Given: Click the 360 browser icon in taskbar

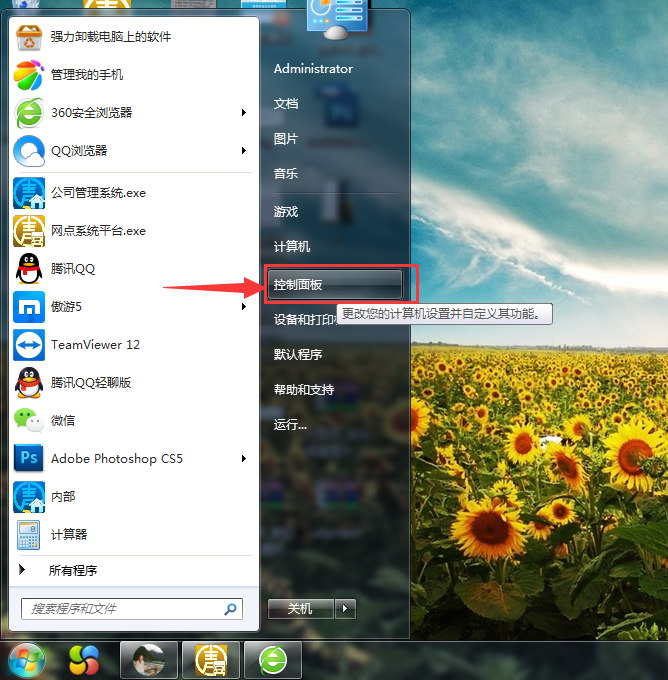Looking at the screenshot, I should click(x=273, y=660).
